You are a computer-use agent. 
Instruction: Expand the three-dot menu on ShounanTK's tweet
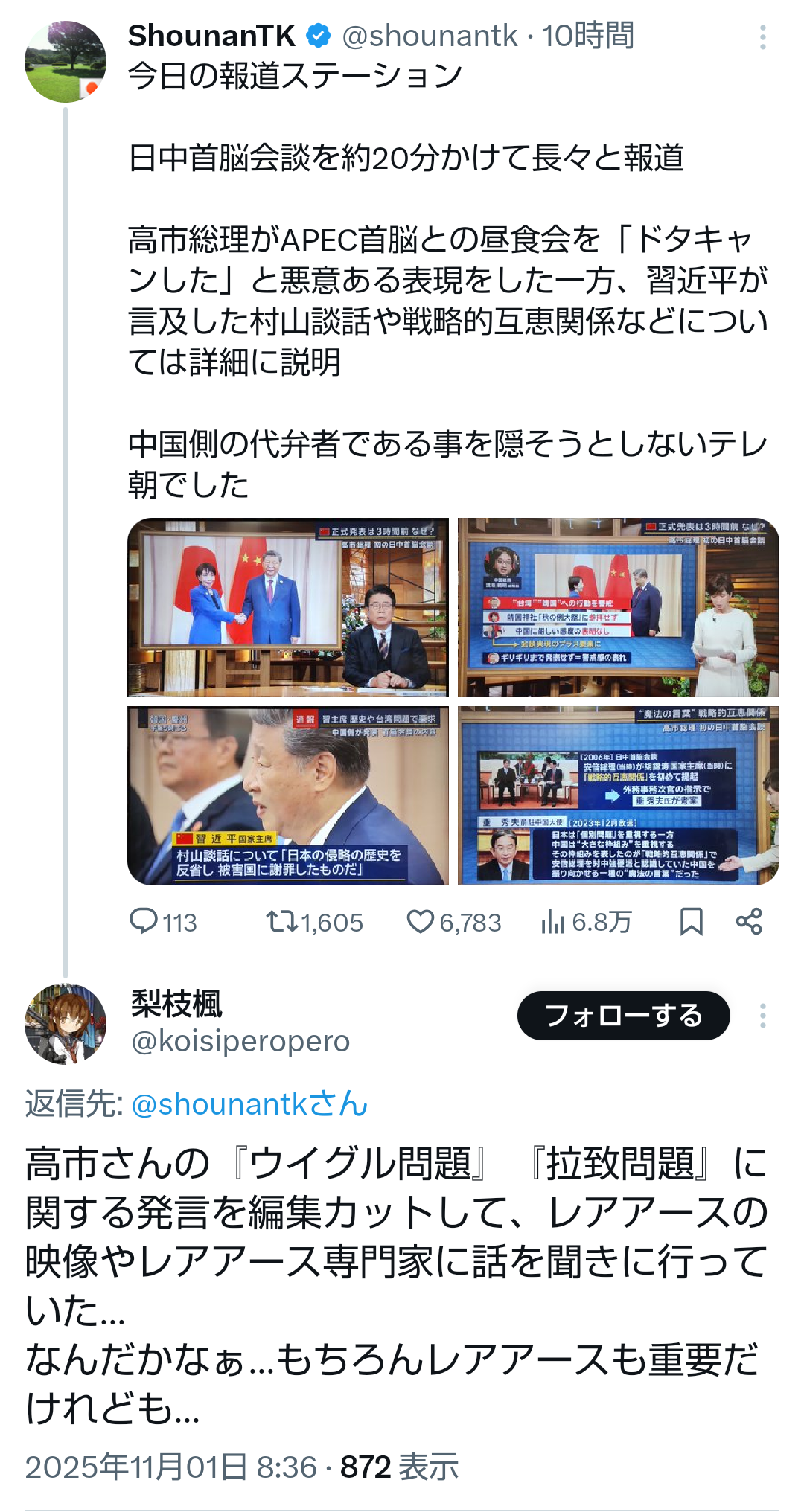(x=762, y=37)
